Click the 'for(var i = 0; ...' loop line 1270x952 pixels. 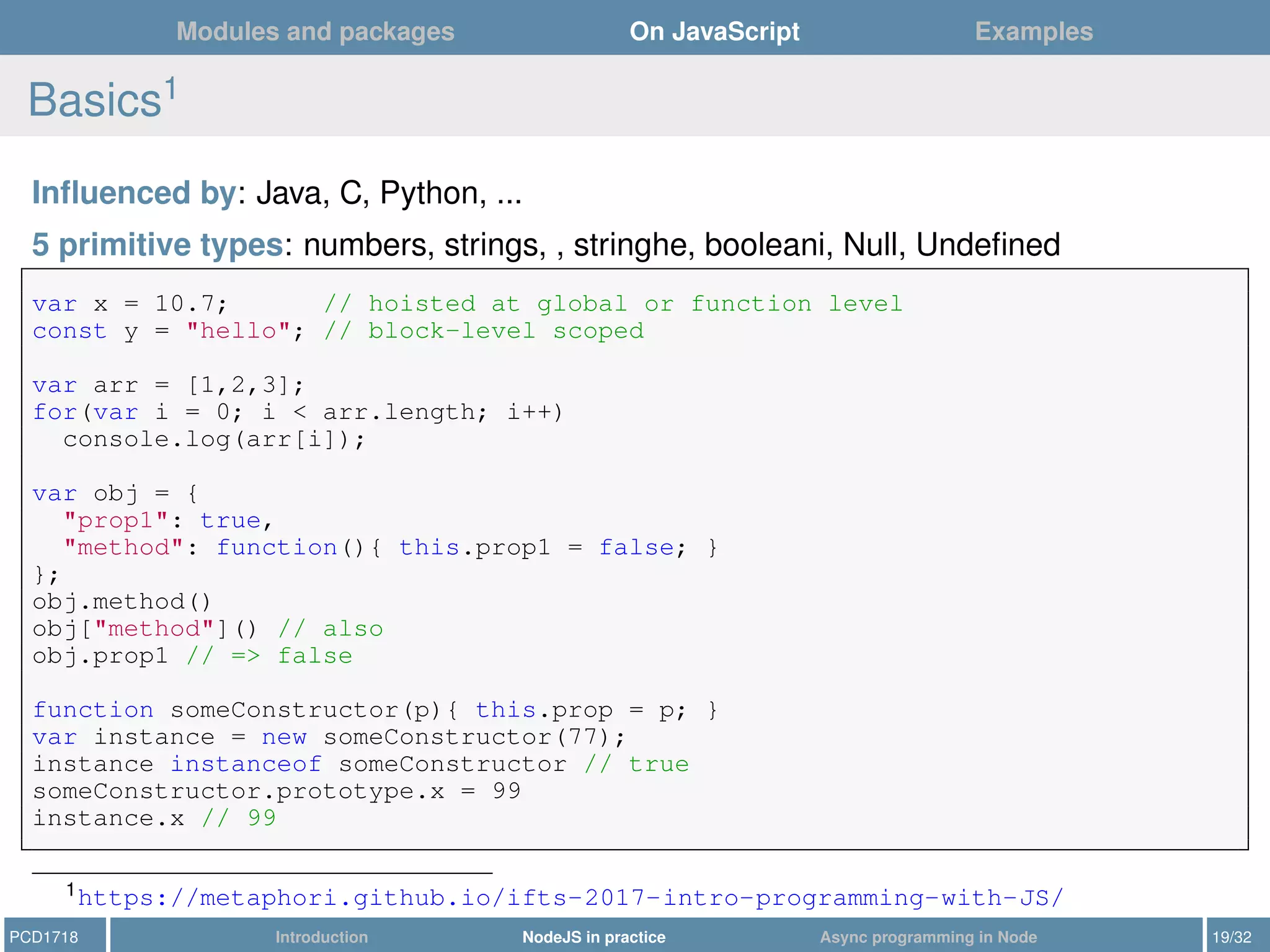point(298,412)
